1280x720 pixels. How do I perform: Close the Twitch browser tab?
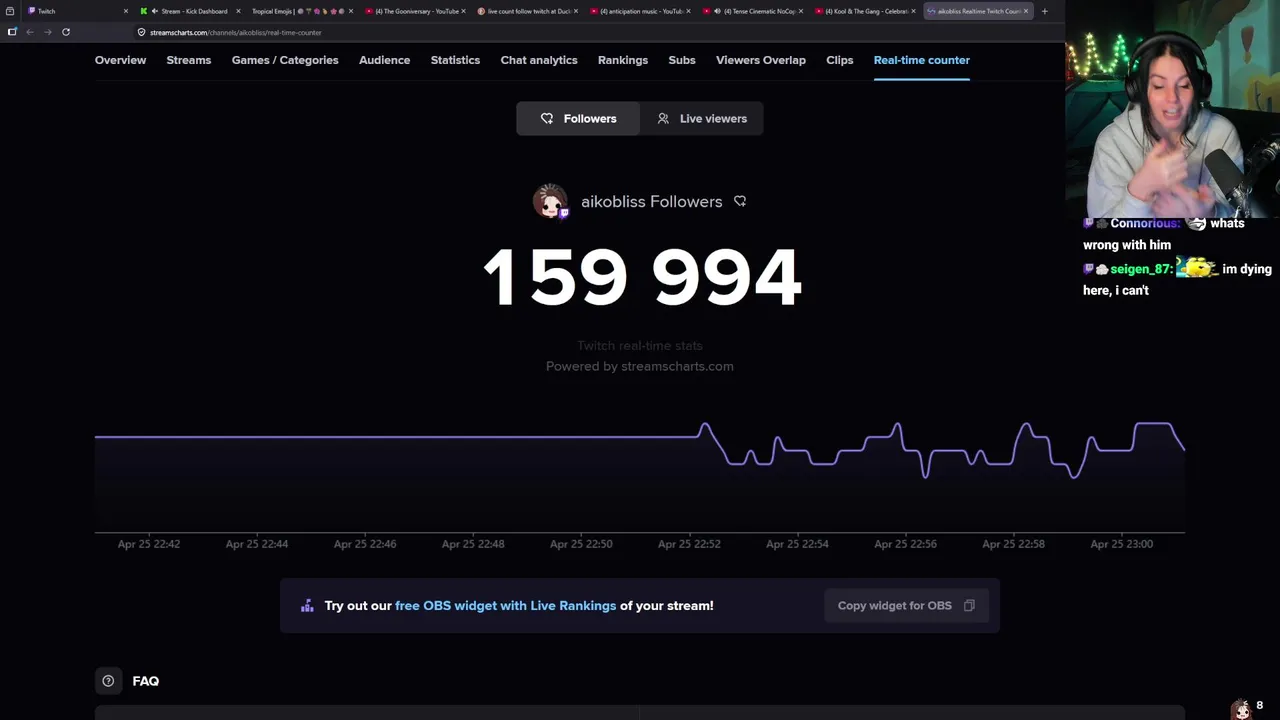click(126, 11)
